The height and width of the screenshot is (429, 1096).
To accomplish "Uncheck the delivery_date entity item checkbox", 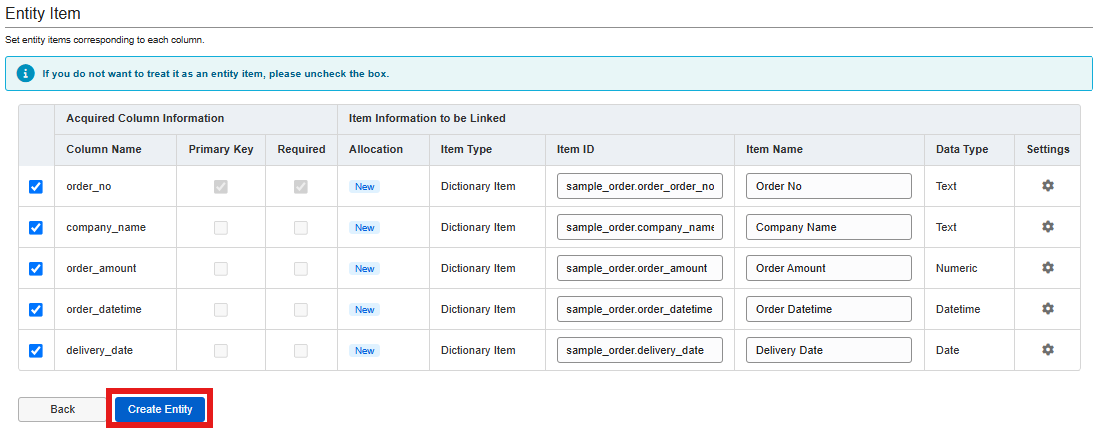I will click(36, 351).
